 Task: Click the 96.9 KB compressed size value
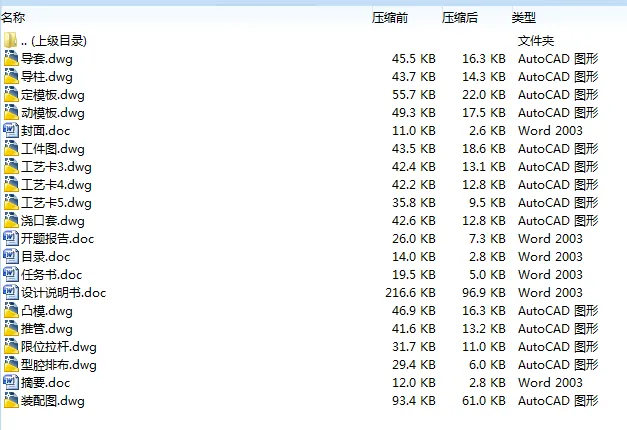pyautogui.click(x=484, y=293)
